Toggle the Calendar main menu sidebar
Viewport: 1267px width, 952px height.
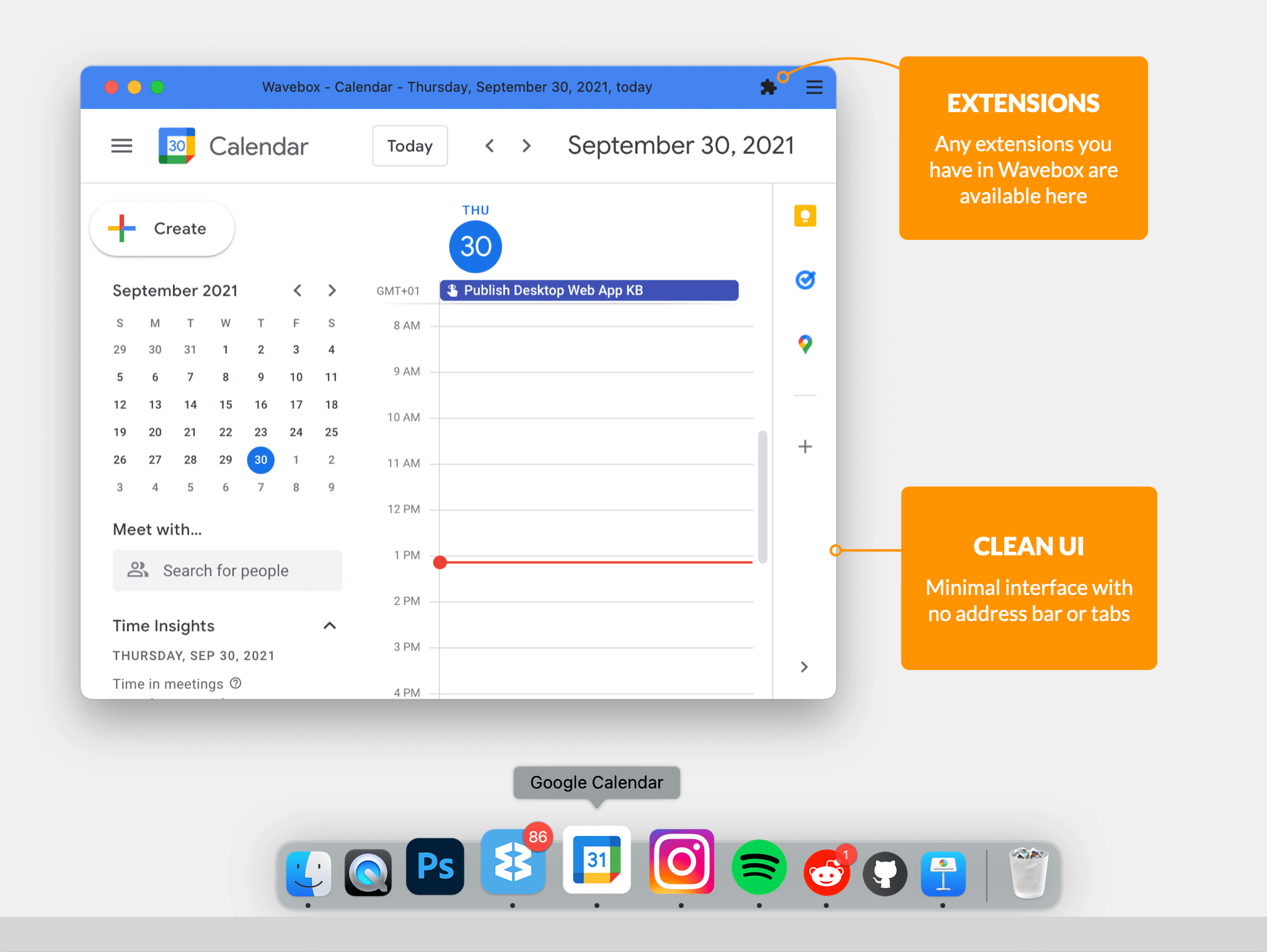pyautogui.click(x=121, y=146)
